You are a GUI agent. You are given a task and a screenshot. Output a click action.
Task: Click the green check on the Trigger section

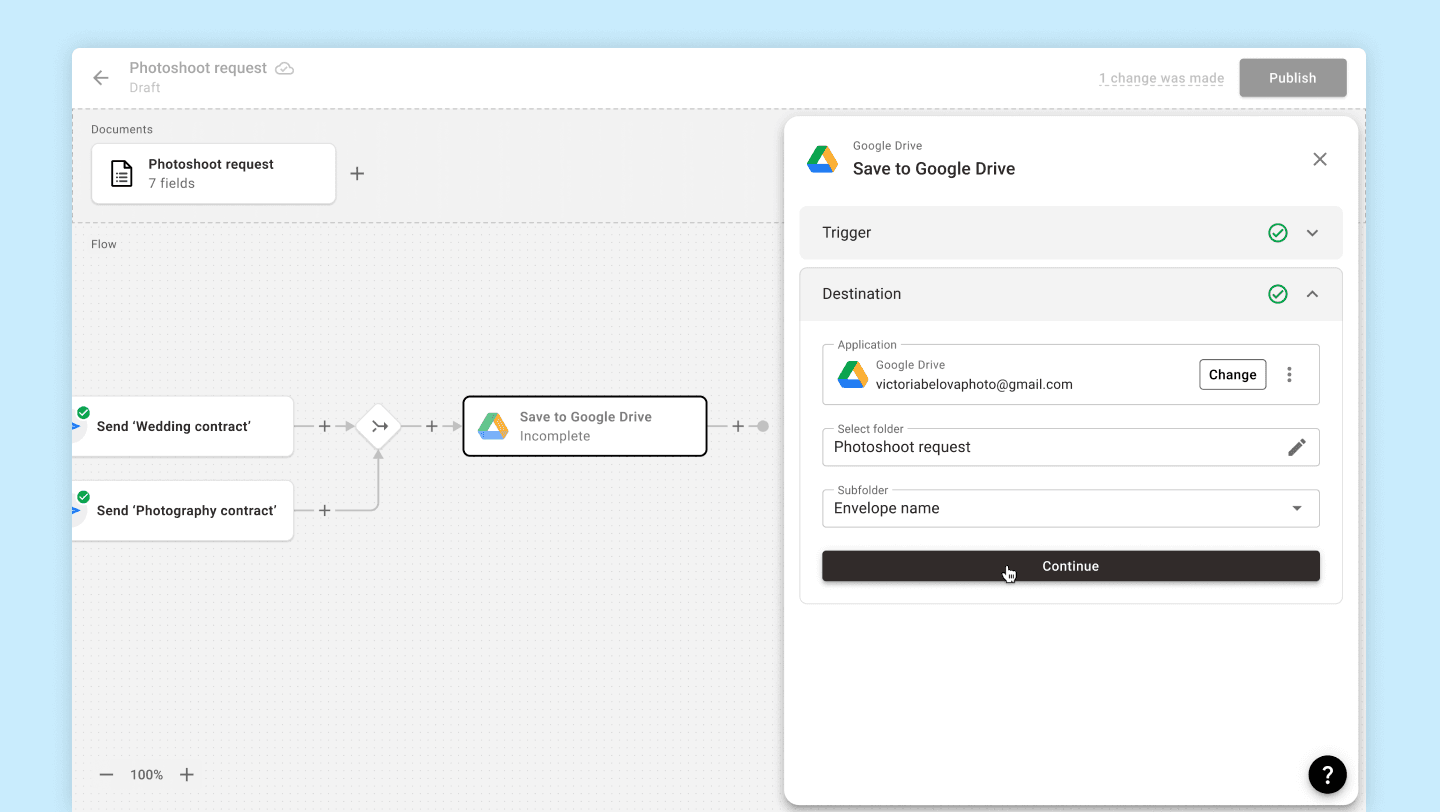[1278, 233]
